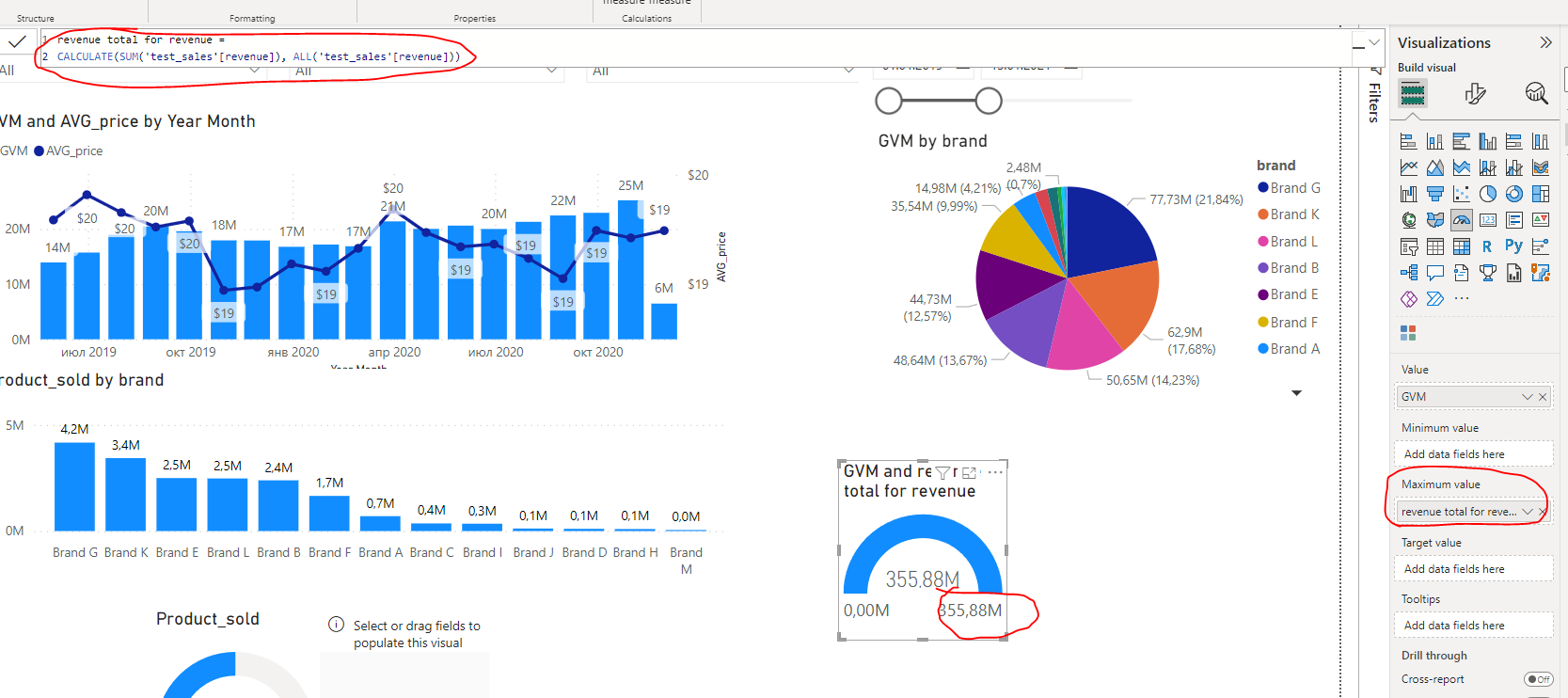Image resolution: width=1568 pixels, height=698 pixels.
Task: Choose the scatter chart visual icon
Action: coord(1461,194)
